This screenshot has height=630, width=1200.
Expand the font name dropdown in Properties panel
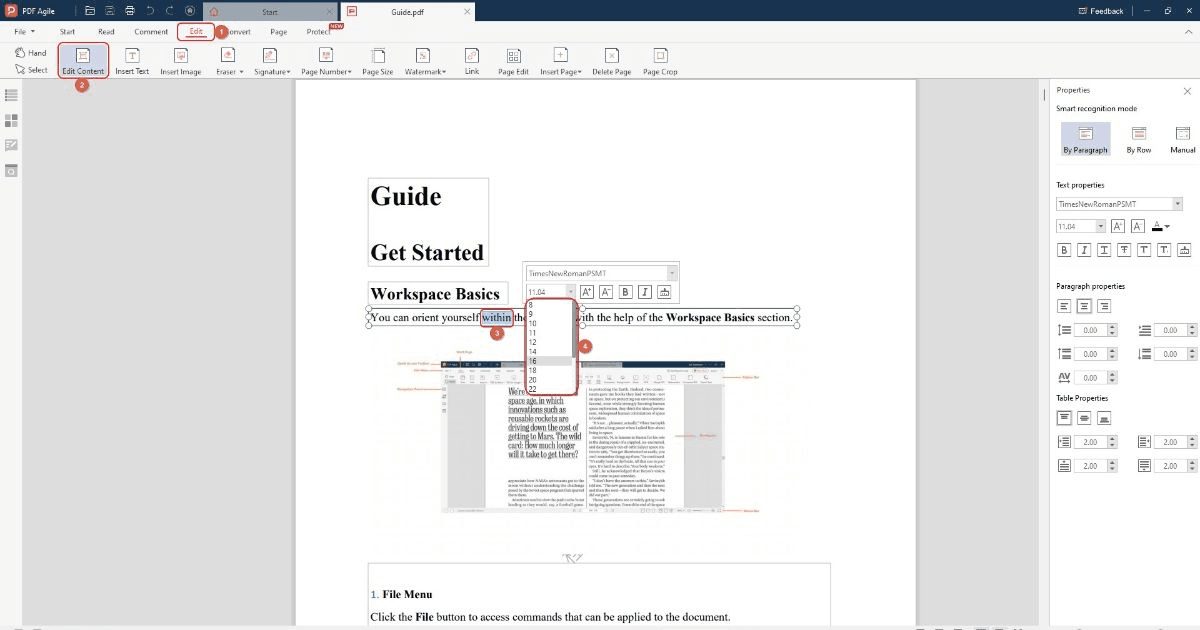pyautogui.click(x=1177, y=204)
